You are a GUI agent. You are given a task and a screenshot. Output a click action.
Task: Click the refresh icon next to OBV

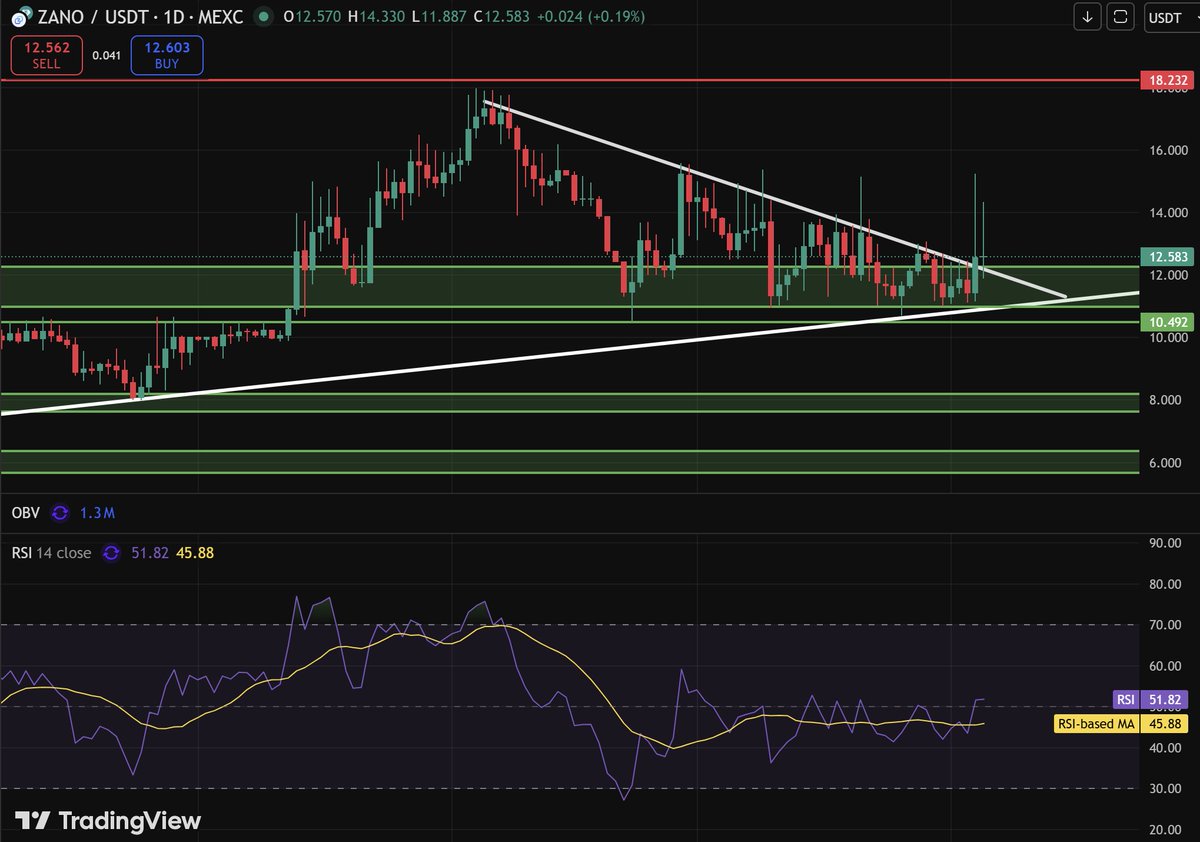[x=59, y=513]
